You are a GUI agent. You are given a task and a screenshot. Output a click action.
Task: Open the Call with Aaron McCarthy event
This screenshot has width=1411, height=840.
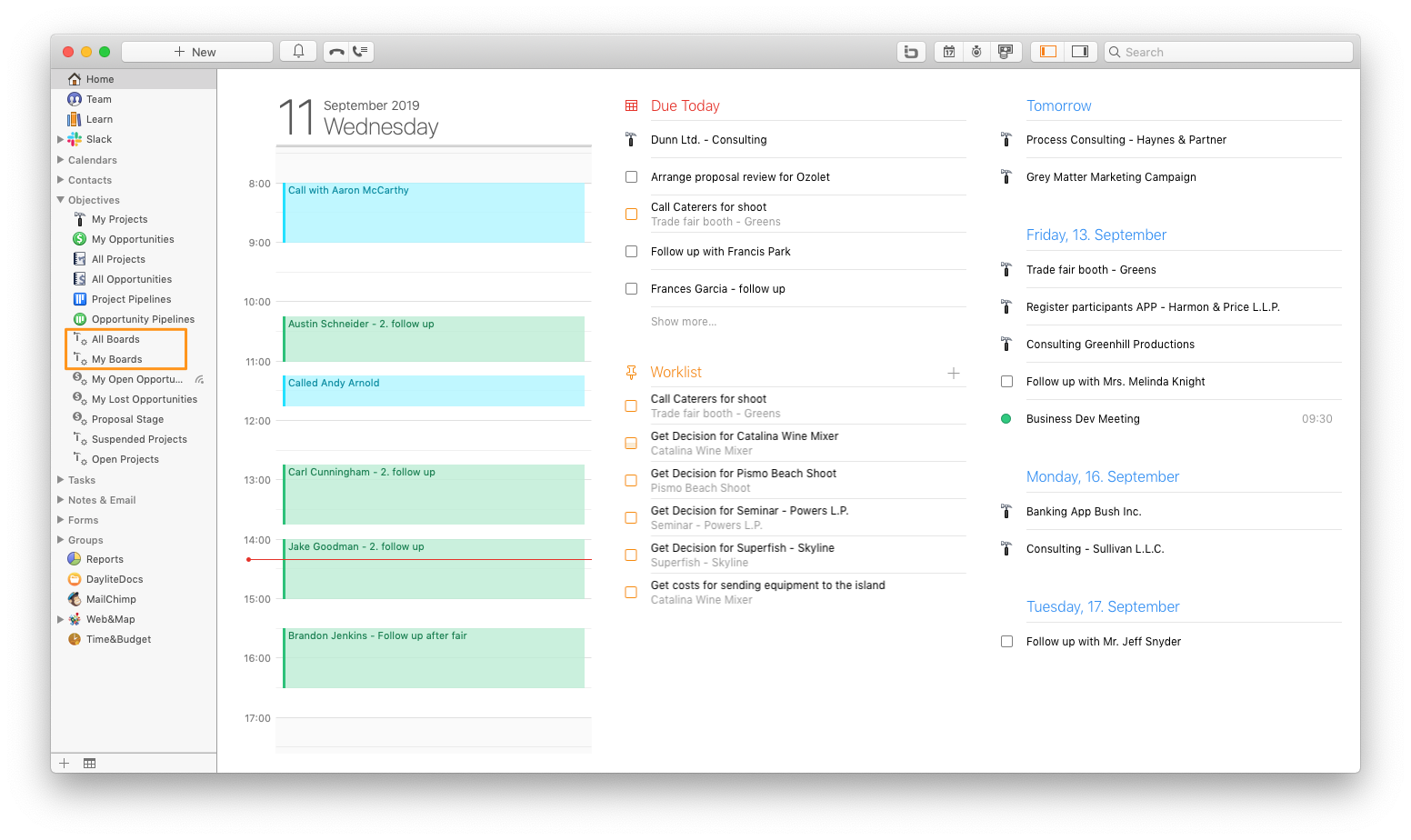[x=434, y=213]
